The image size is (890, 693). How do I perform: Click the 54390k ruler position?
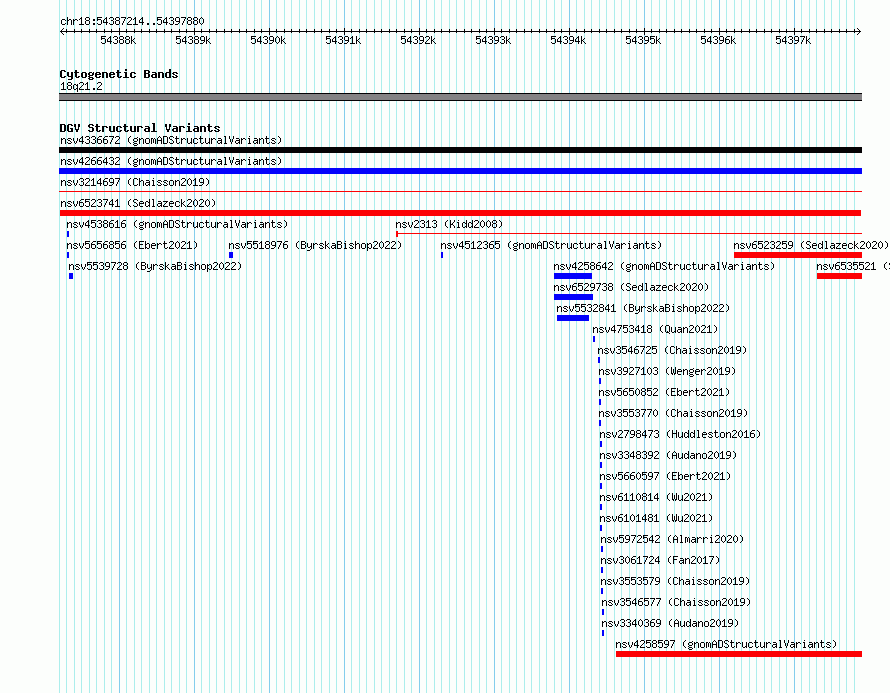(x=268, y=40)
